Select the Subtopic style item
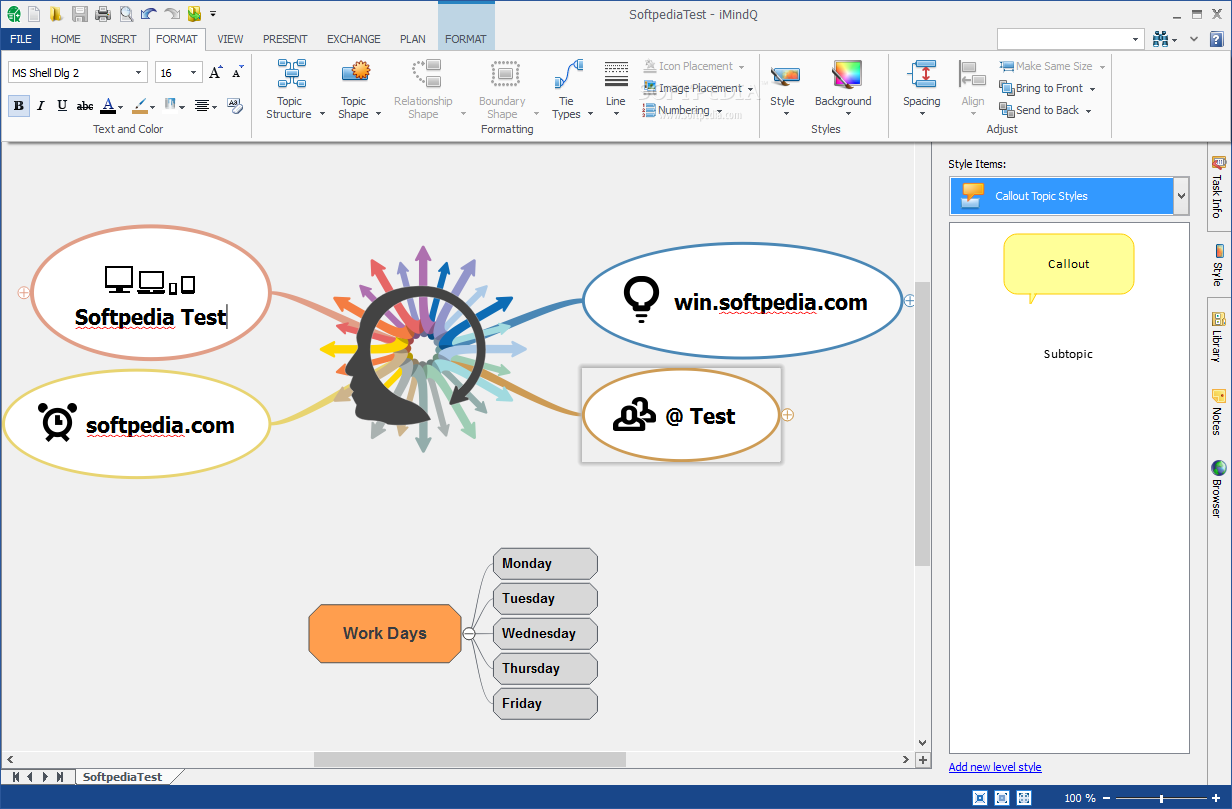 click(x=1068, y=354)
